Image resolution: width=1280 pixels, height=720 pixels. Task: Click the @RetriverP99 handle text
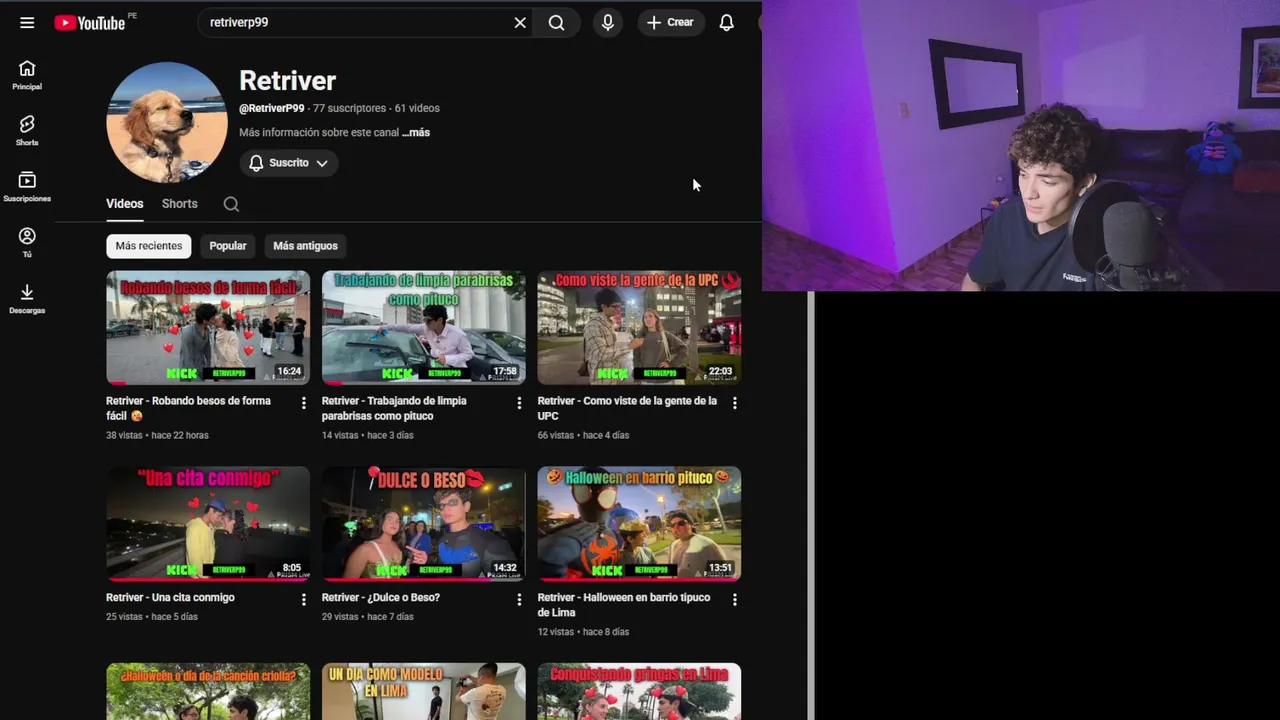272,108
